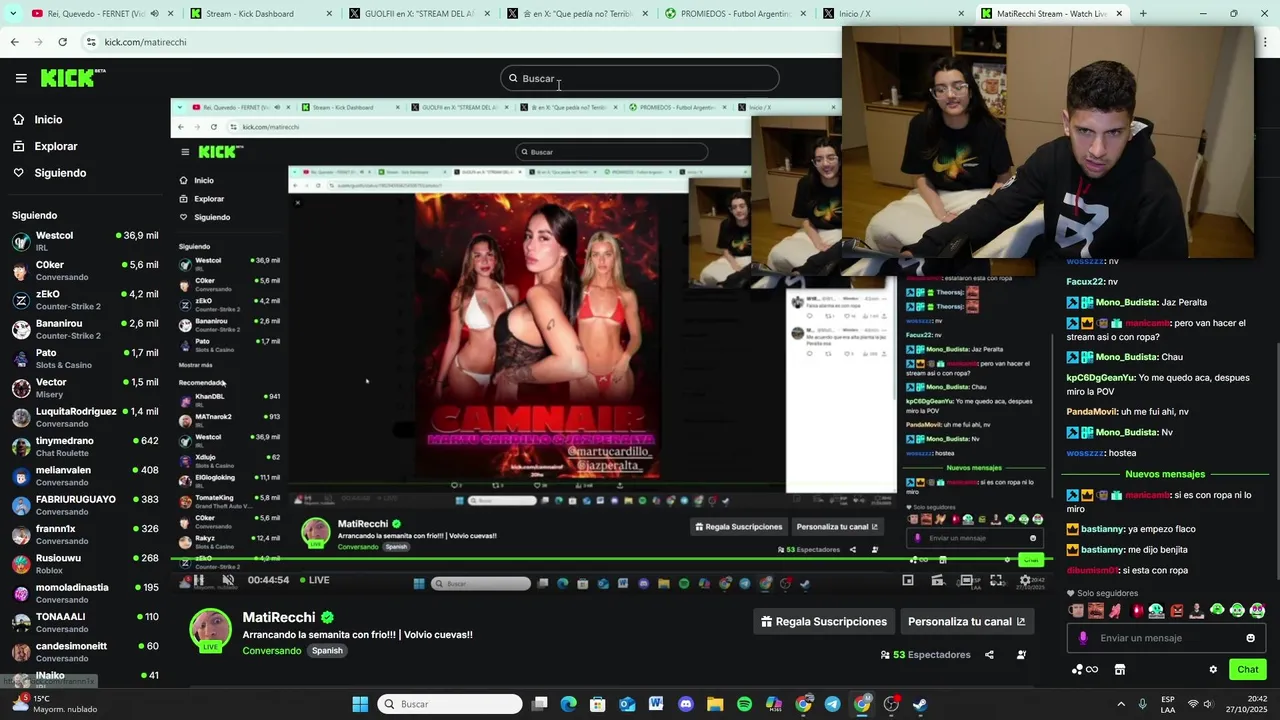Open MatiRecchi channel avatar
The height and width of the screenshot is (720, 1280).
tap(210, 630)
